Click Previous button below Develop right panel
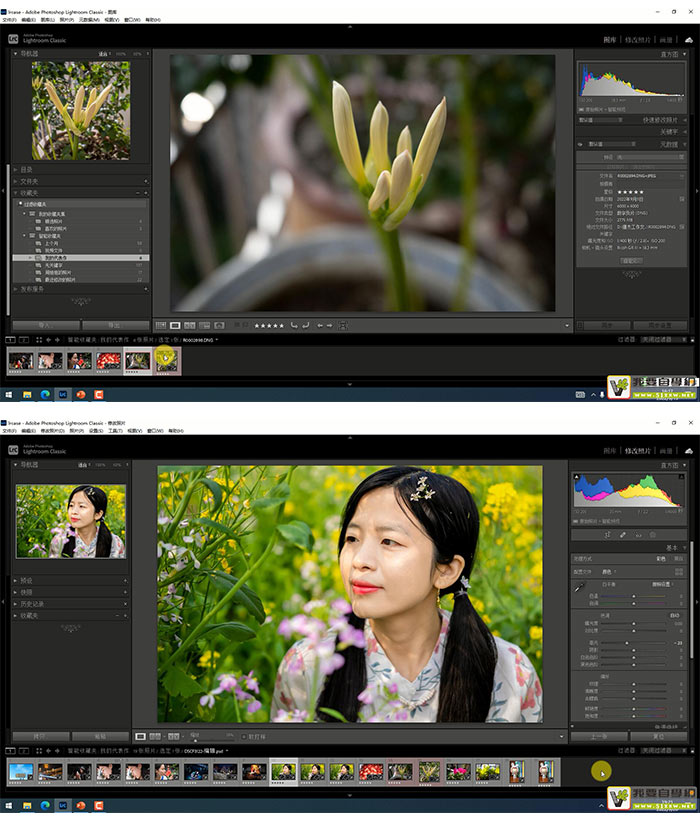This screenshot has height=821, width=700. (x=599, y=737)
